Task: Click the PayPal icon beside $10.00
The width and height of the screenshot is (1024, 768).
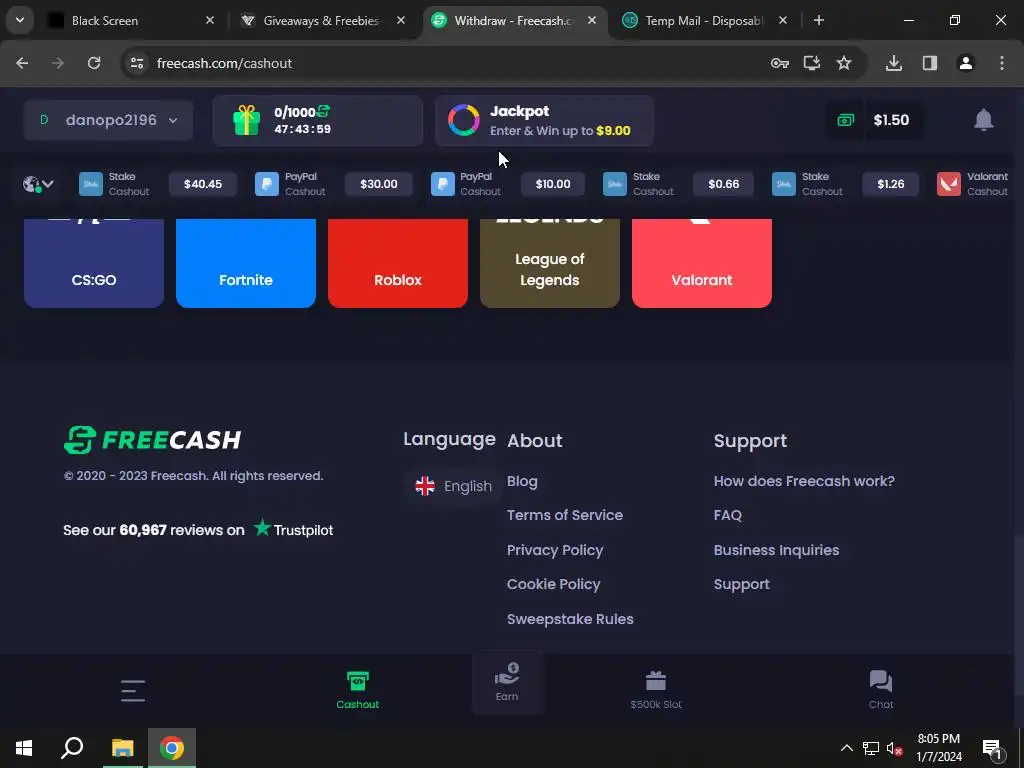Action: [x=442, y=184]
